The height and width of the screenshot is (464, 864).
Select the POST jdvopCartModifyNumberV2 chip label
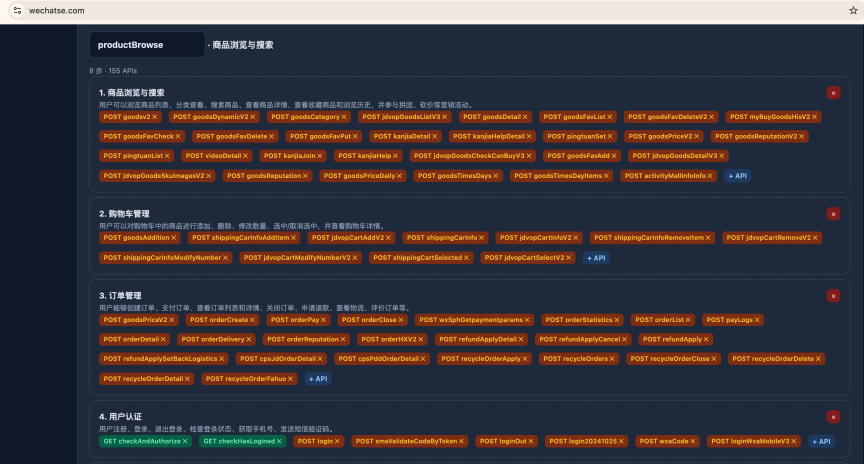coord(297,258)
